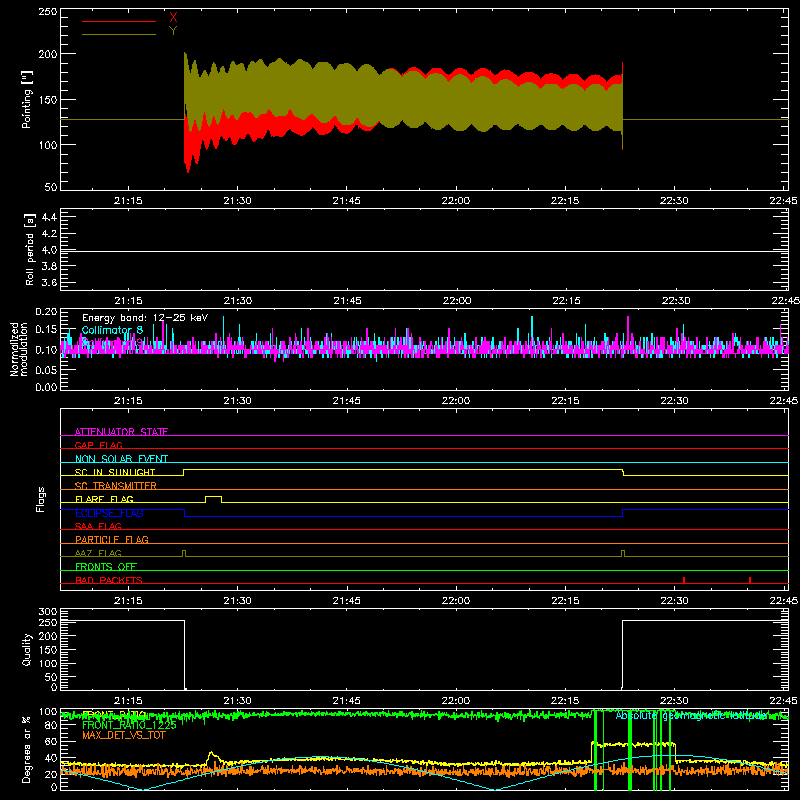Click the first BAD_PACKETS spike after 22:30
The image size is (800, 800).
point(684,580)
